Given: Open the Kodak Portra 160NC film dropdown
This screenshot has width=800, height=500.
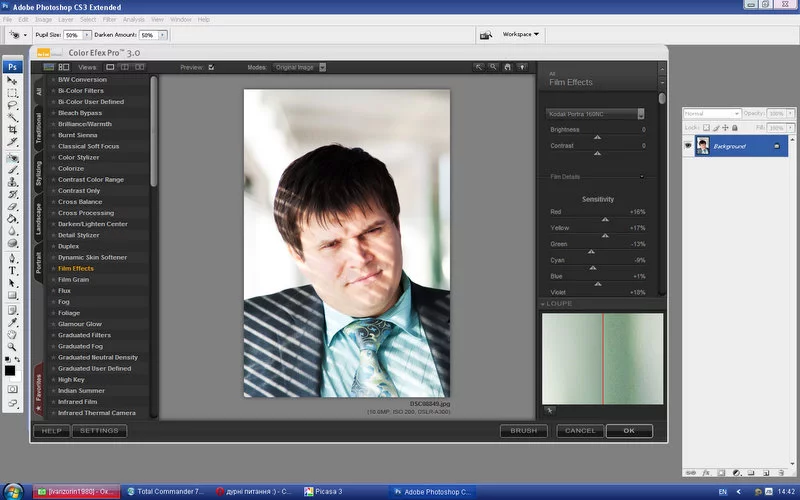Looking at the screenshot, I should coord(640,114).
